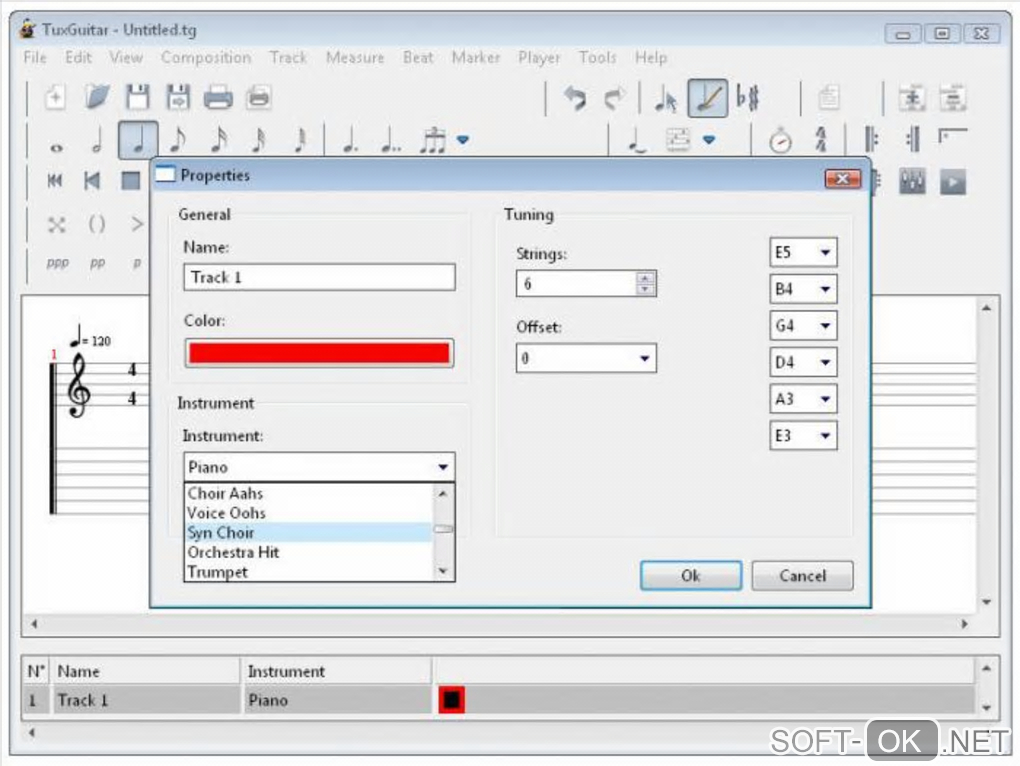
Task: Open a file with the folder icon
Action: tap(97, 98)
